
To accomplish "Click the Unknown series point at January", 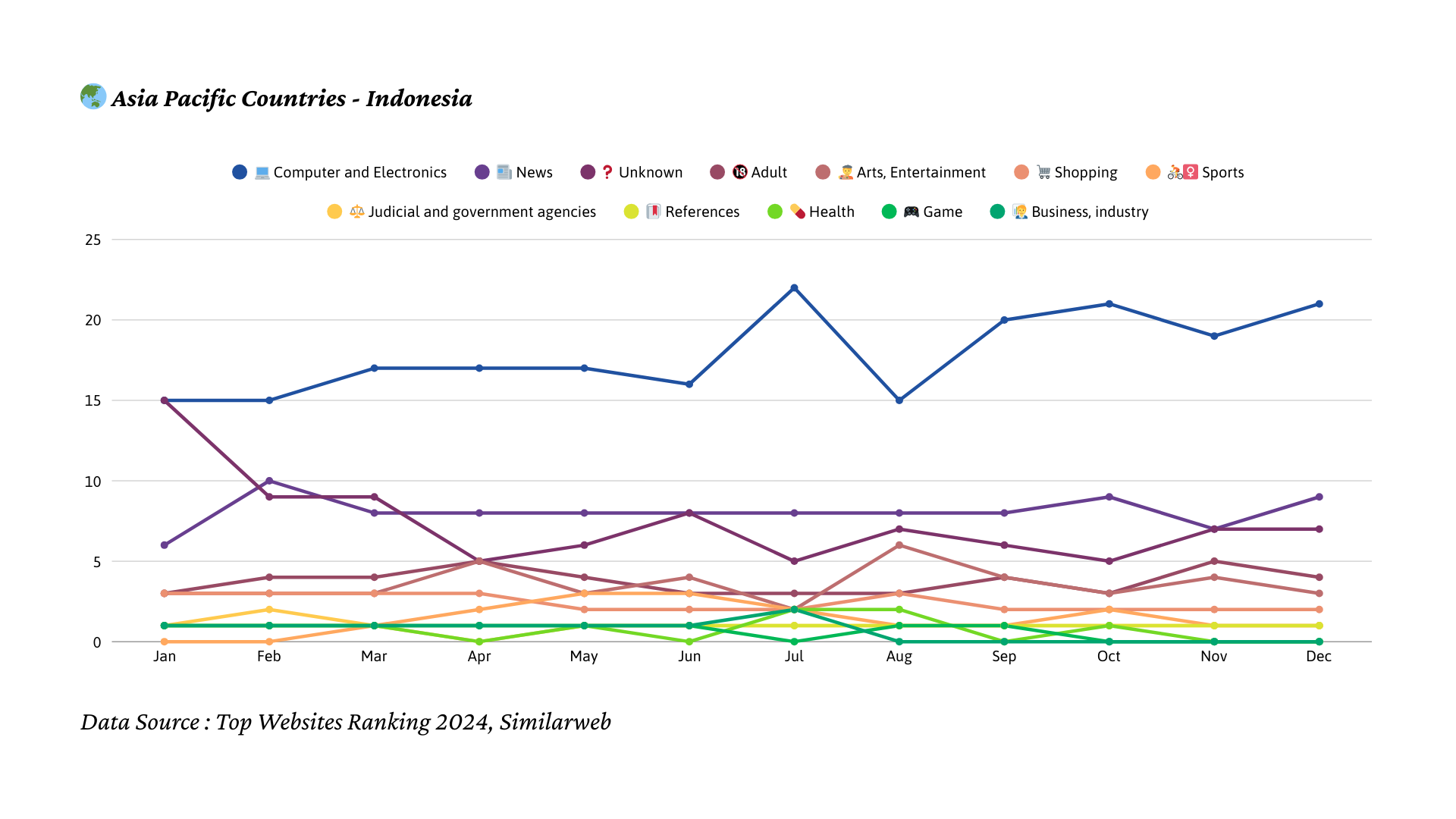I will tap(165, 400).
